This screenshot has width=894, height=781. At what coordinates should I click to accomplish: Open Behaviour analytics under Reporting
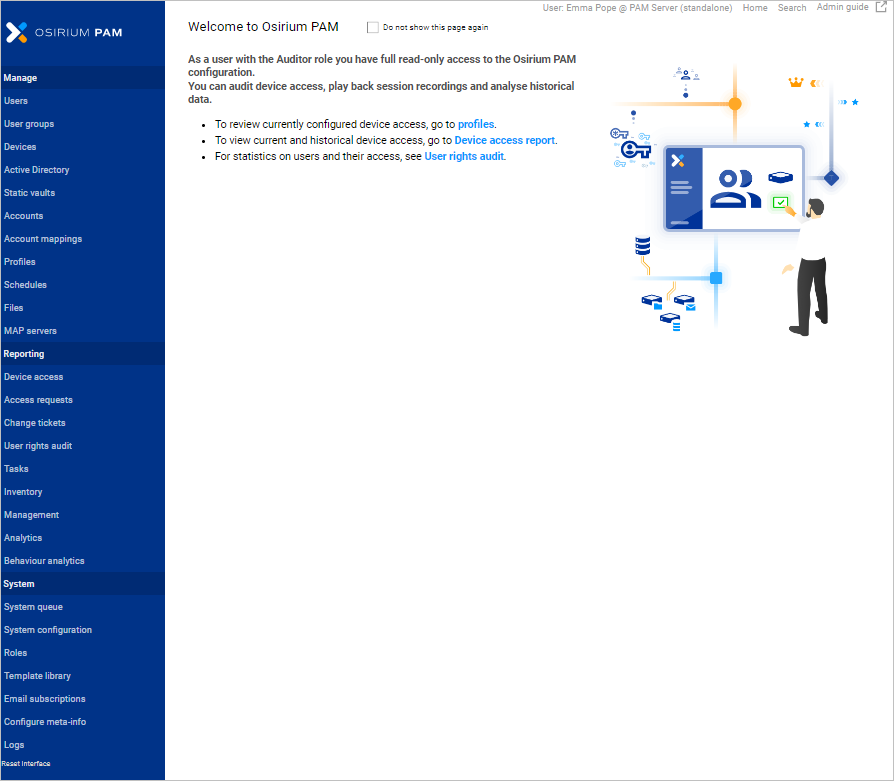(x=42, y=560)
